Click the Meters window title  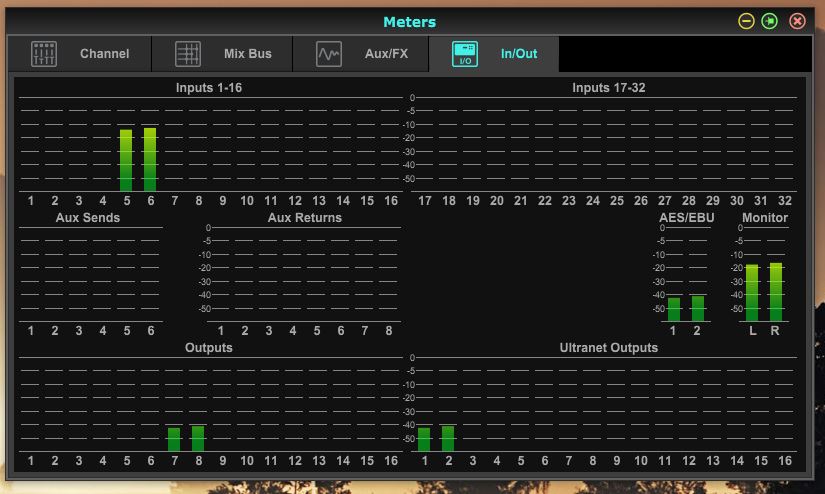(409, 22)
